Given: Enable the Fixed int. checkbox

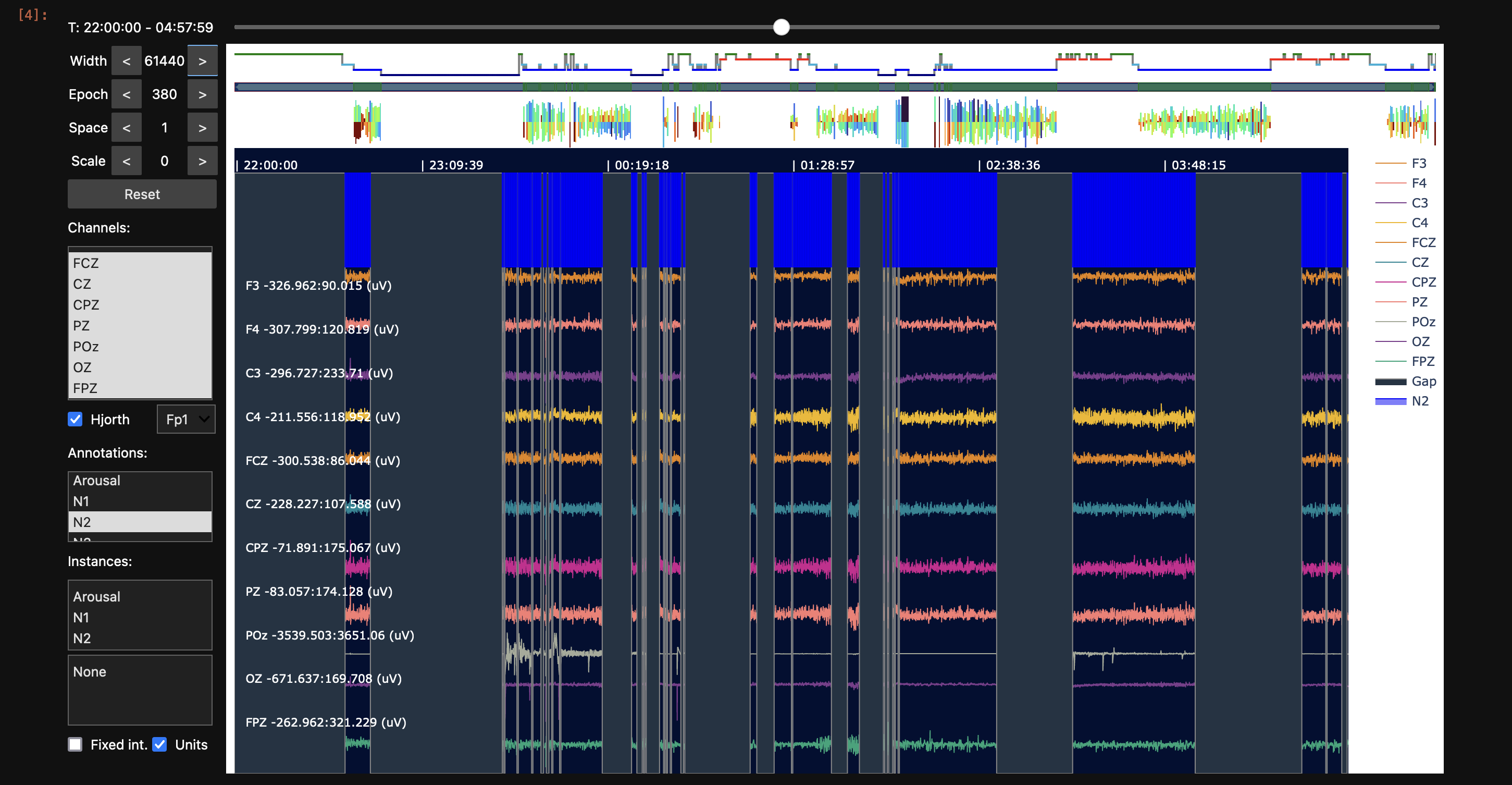Looking at the screenshot, I should point(75,744).
